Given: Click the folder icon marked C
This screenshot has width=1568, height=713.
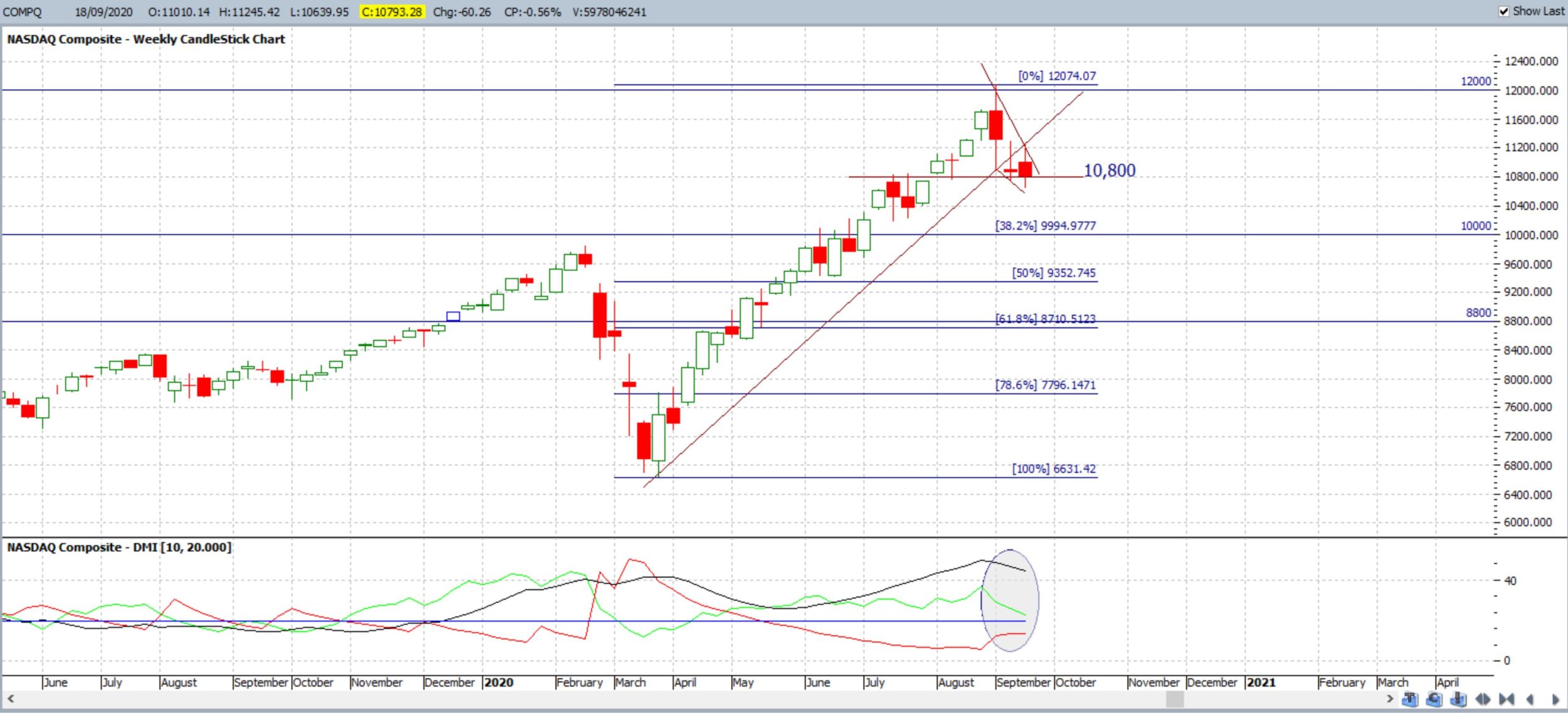Looking at the screenshot, I should coord(1434,699).
